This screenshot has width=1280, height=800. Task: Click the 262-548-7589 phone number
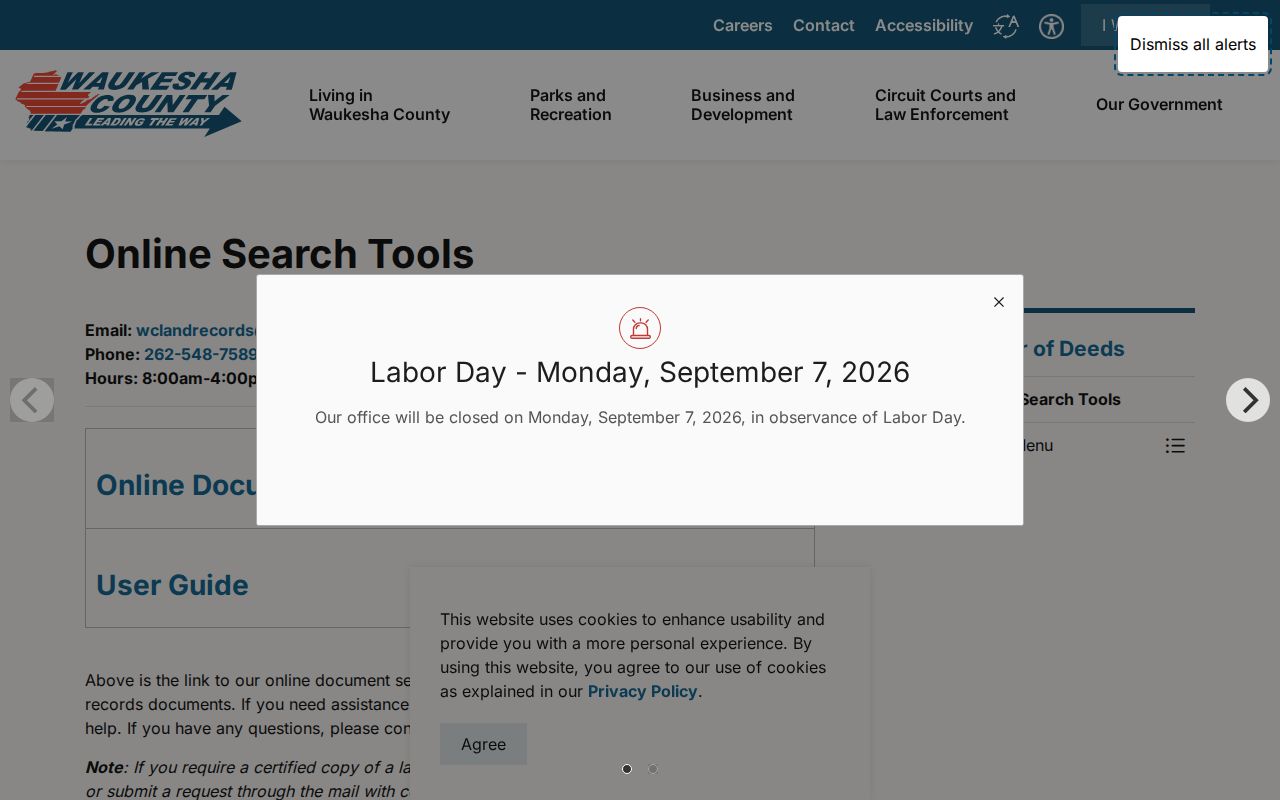pyautogui.click(x=201, y=354)
